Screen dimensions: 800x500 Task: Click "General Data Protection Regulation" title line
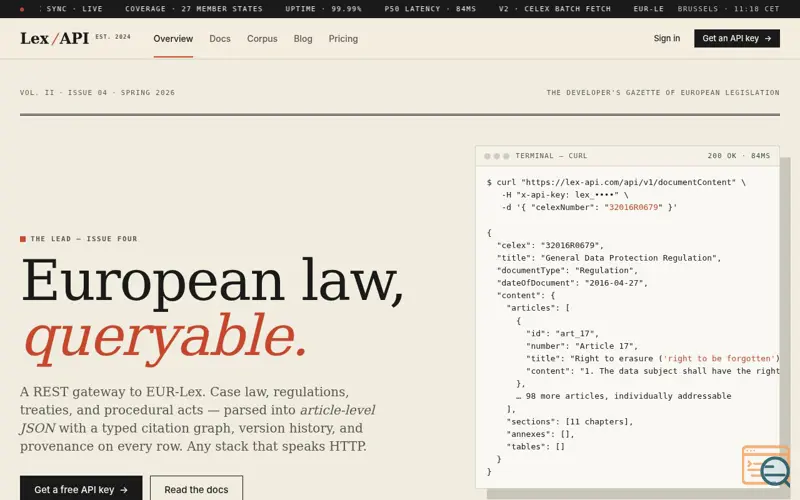609,258
